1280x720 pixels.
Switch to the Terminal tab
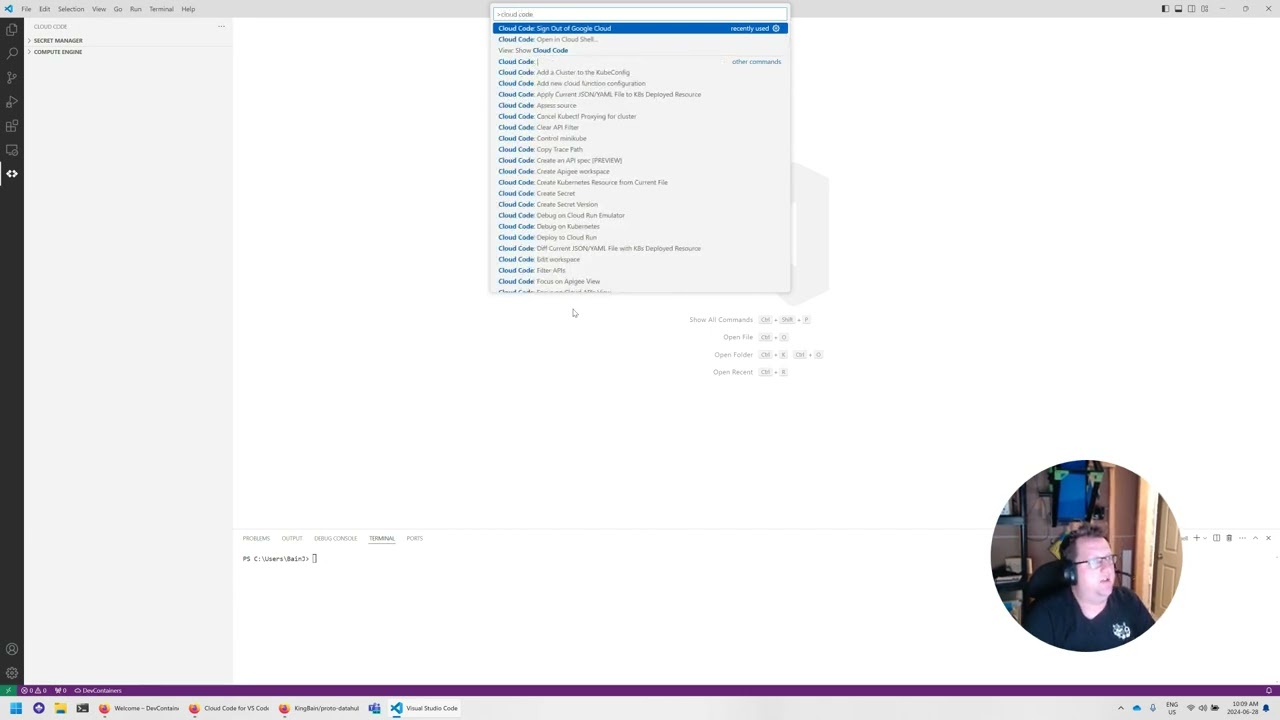coord(381,538)
